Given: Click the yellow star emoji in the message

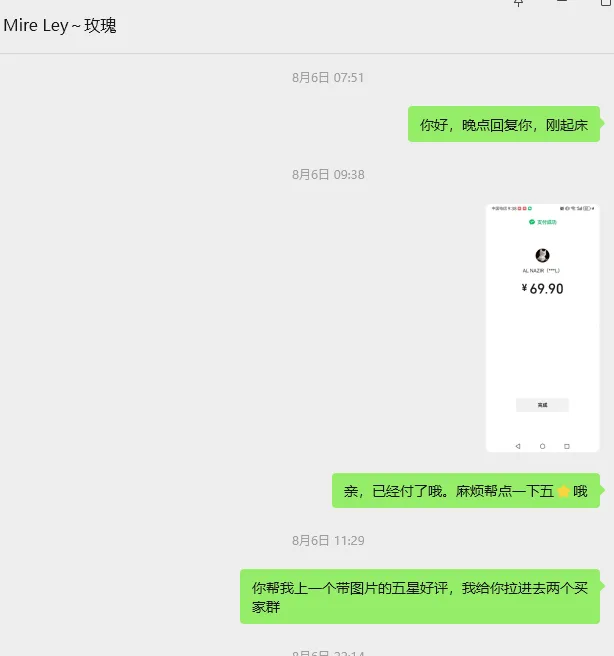Looking at the screenshot, I should [x=563, y=491].
